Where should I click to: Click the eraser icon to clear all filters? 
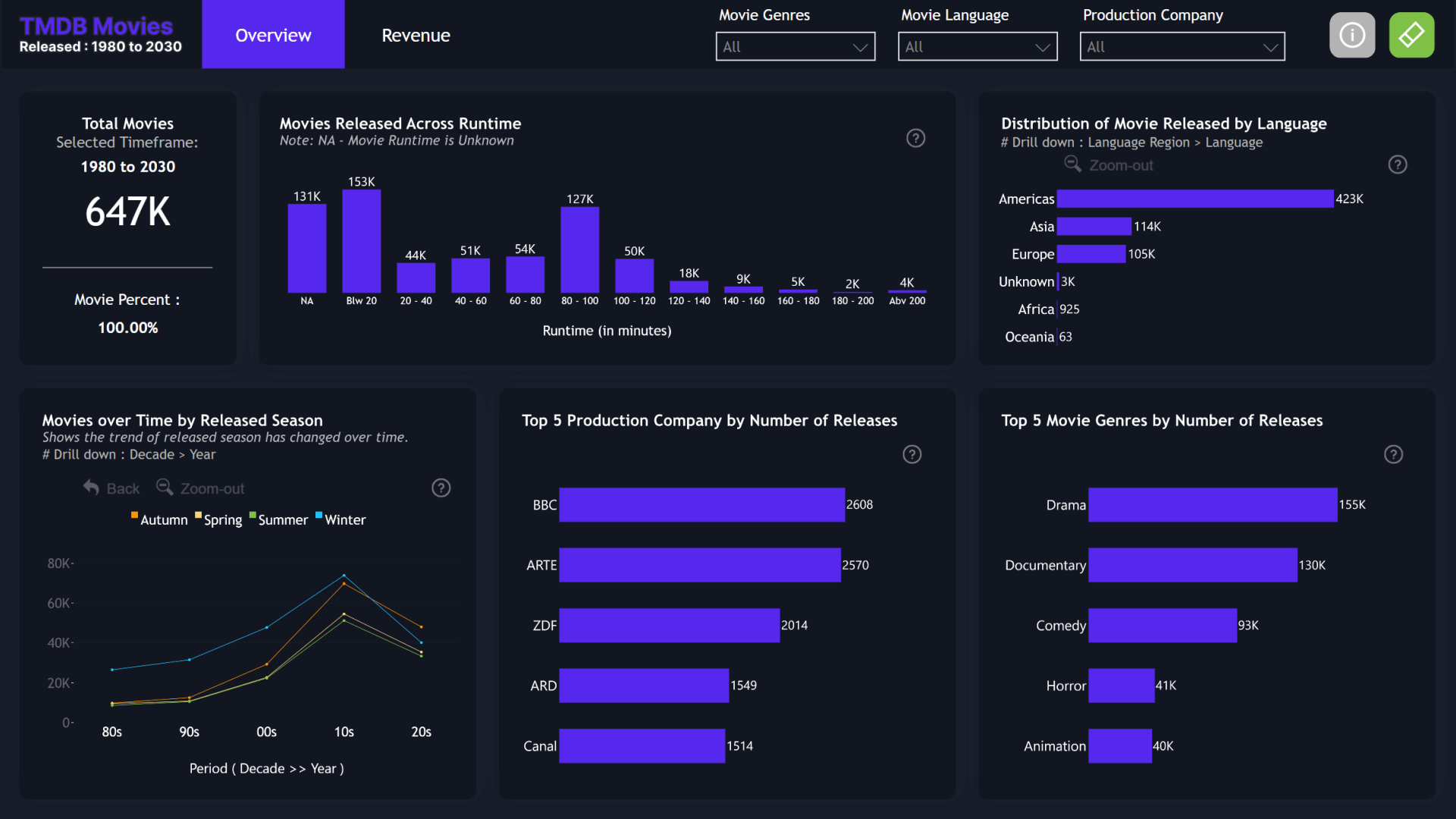(1411, 34)
